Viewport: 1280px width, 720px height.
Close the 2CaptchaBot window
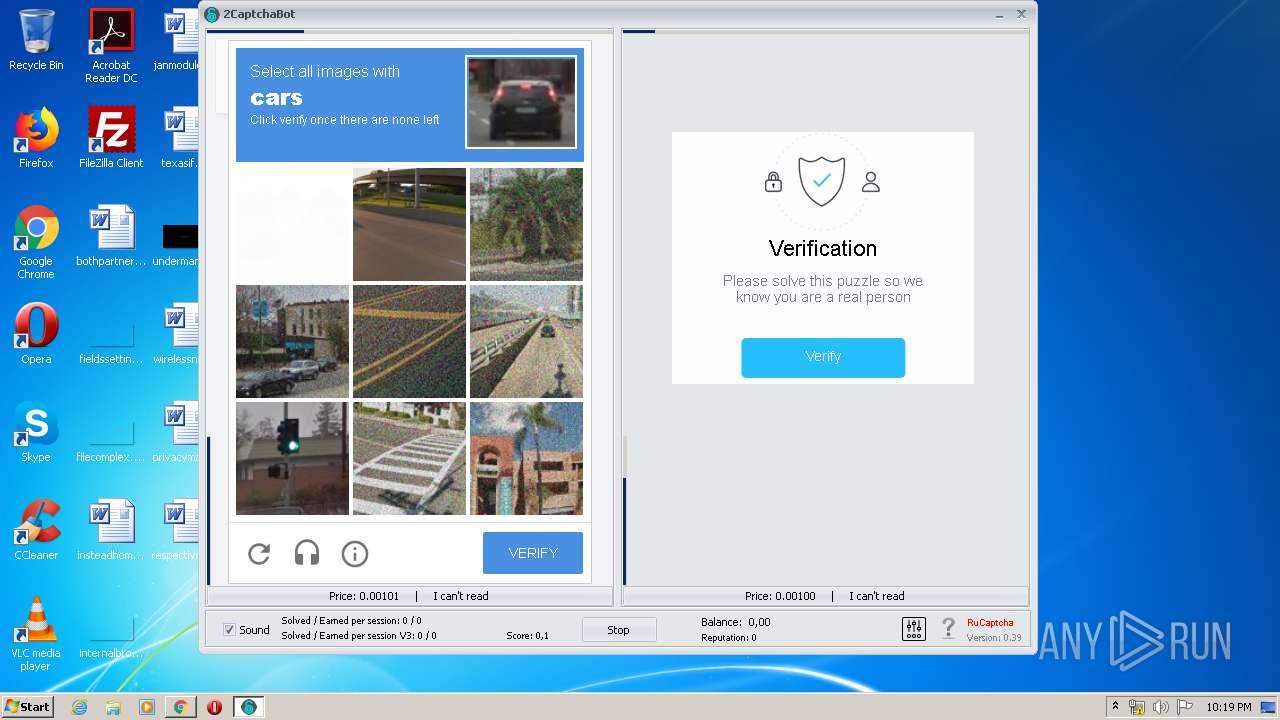[1021, 14]
